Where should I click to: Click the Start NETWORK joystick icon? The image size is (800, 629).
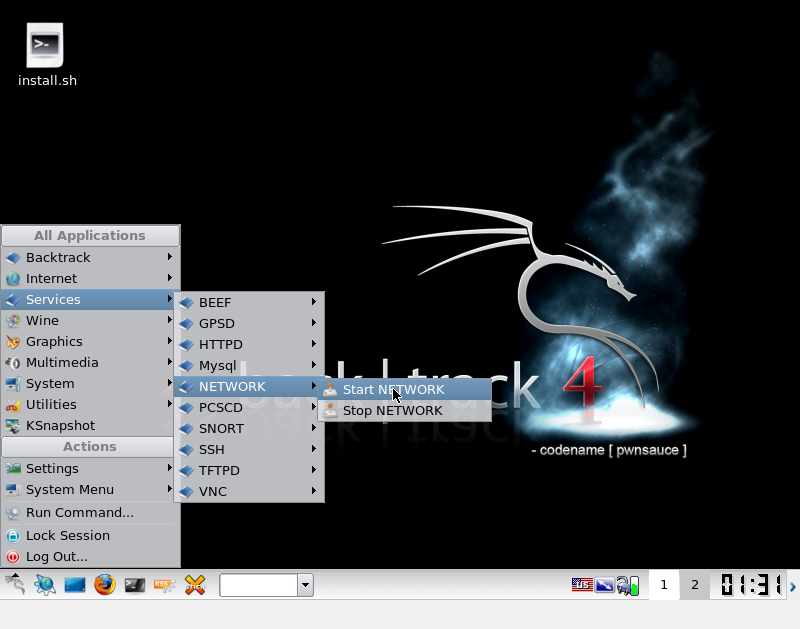click(x=330, y=389)
